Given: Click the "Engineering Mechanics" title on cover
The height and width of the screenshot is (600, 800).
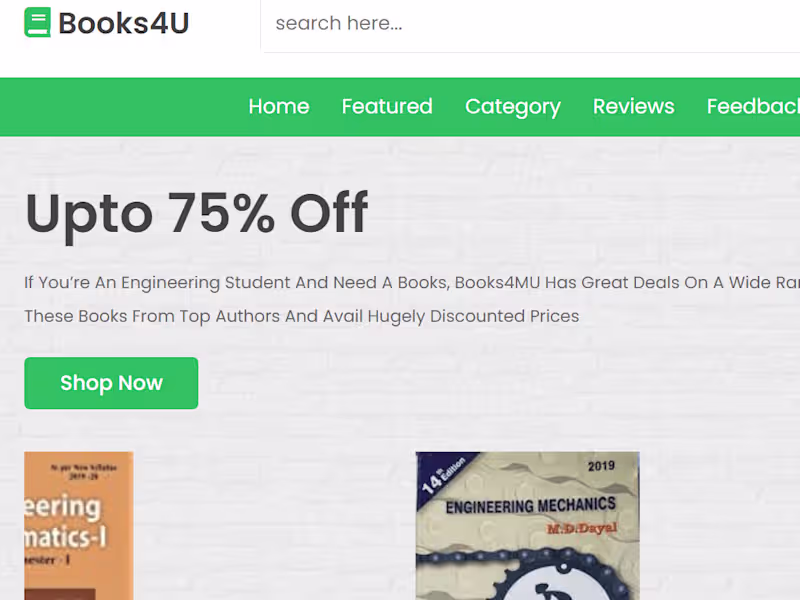Looking at the screenshot, I should coord(530,505).
